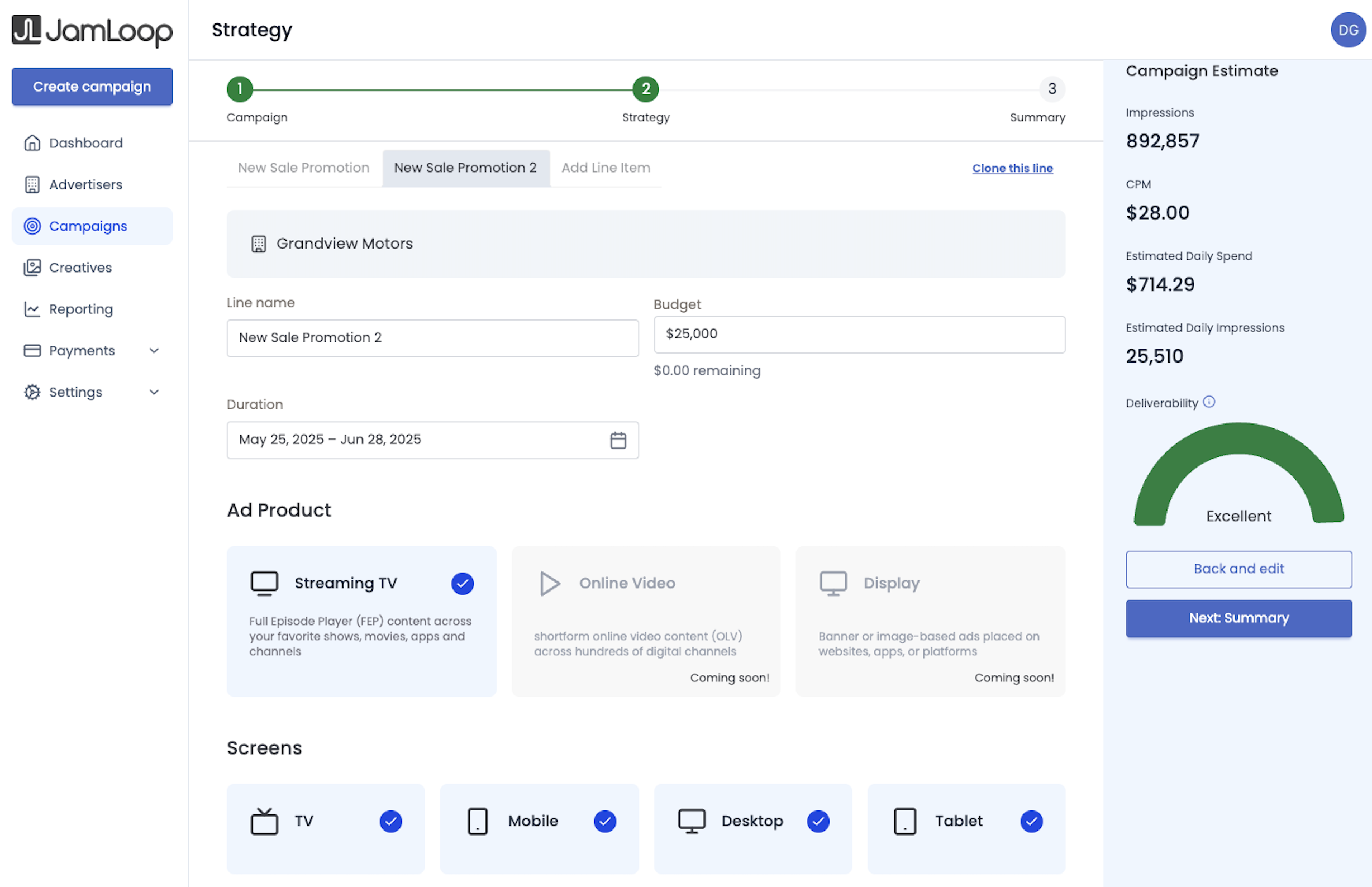Toggle the Mobile screen checkmark
This screenshot has height=887, width=1372.
pos(605,821)
